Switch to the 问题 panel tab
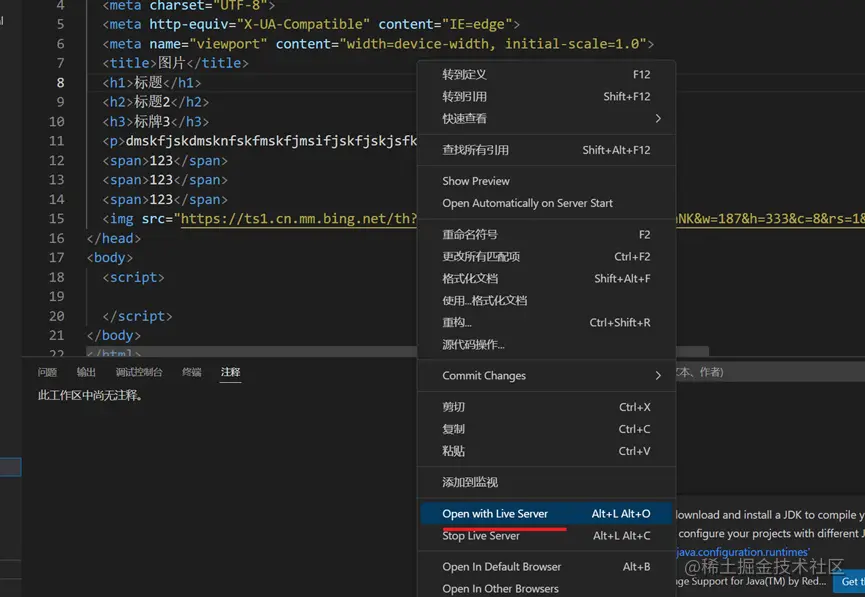 (x=47, y=372)
